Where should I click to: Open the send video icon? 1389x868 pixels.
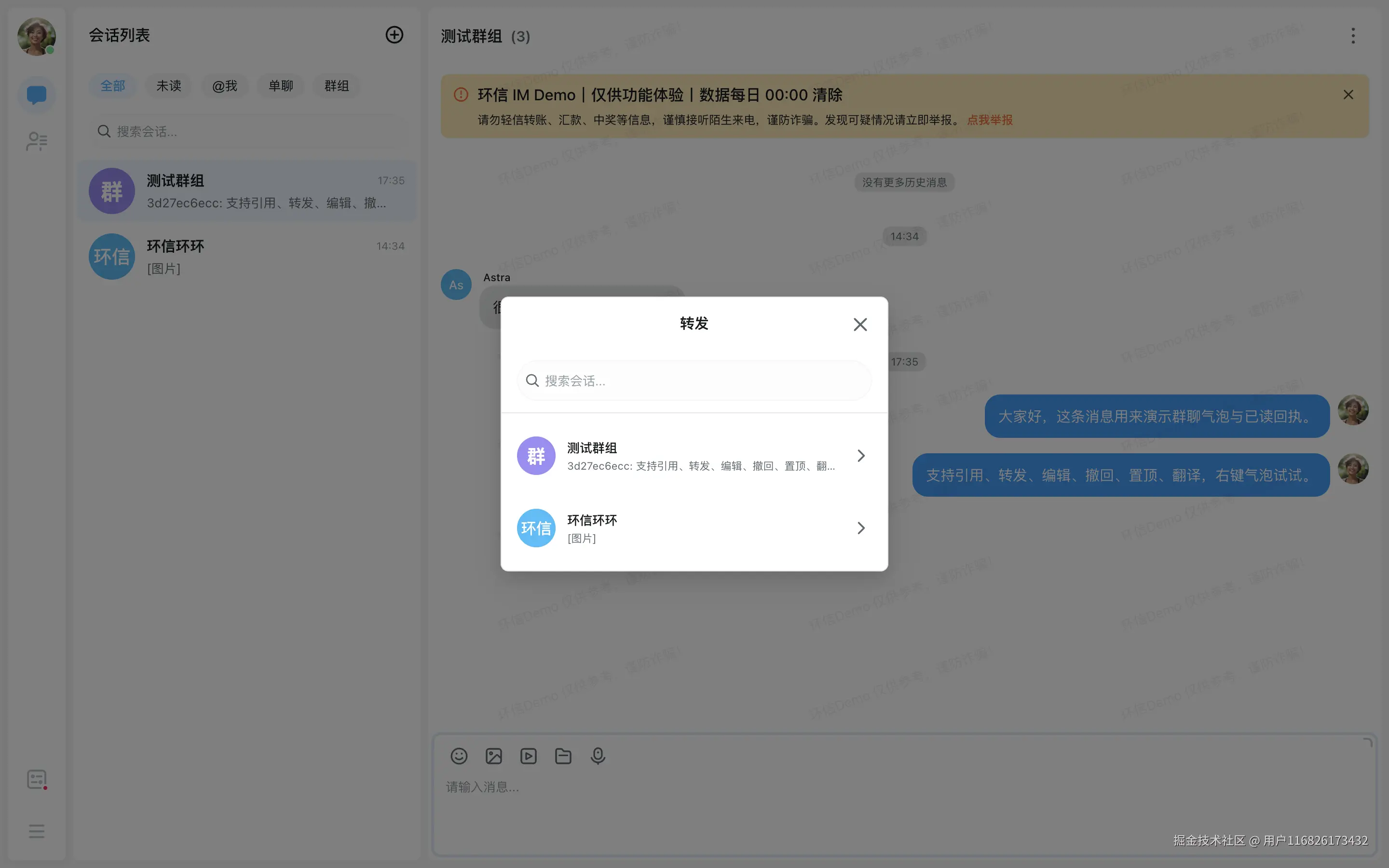(529, 756)
